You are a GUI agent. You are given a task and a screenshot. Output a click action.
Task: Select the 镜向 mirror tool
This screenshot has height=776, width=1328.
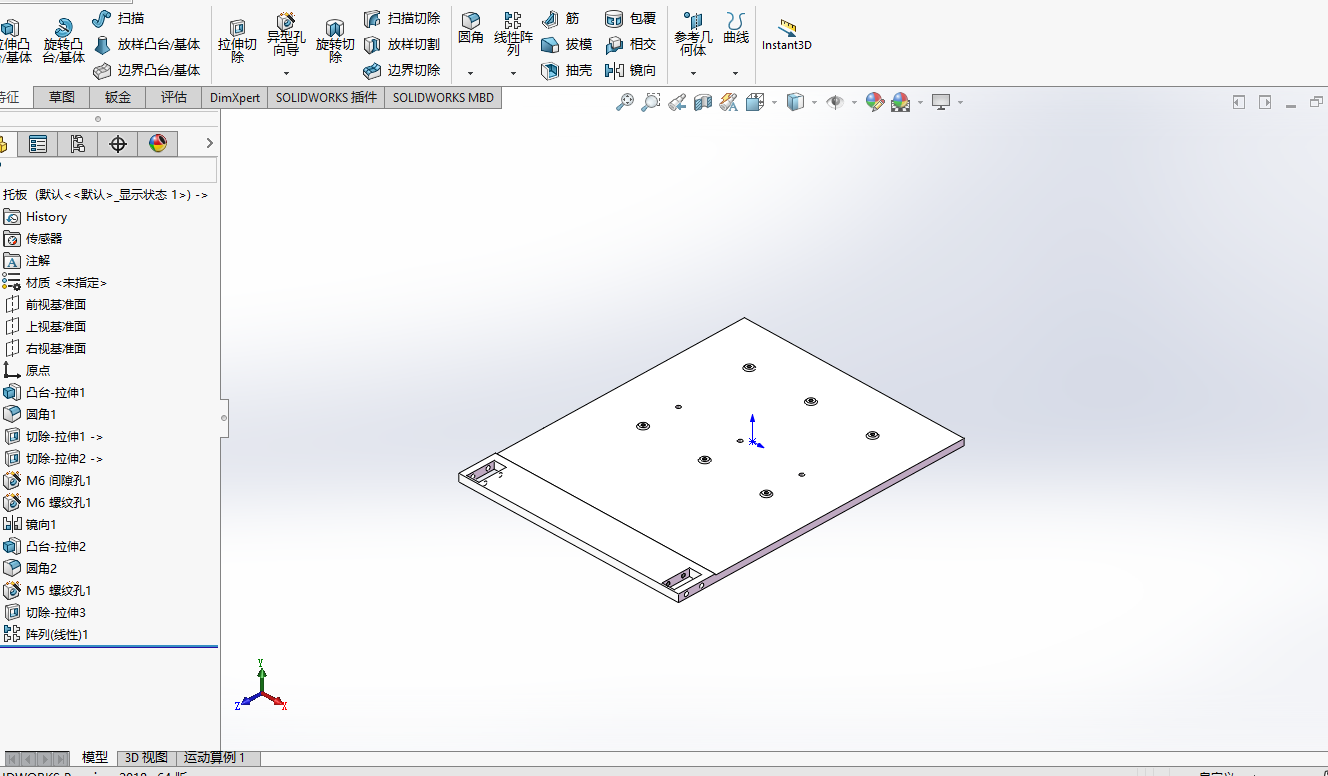[x=630, y=70]
